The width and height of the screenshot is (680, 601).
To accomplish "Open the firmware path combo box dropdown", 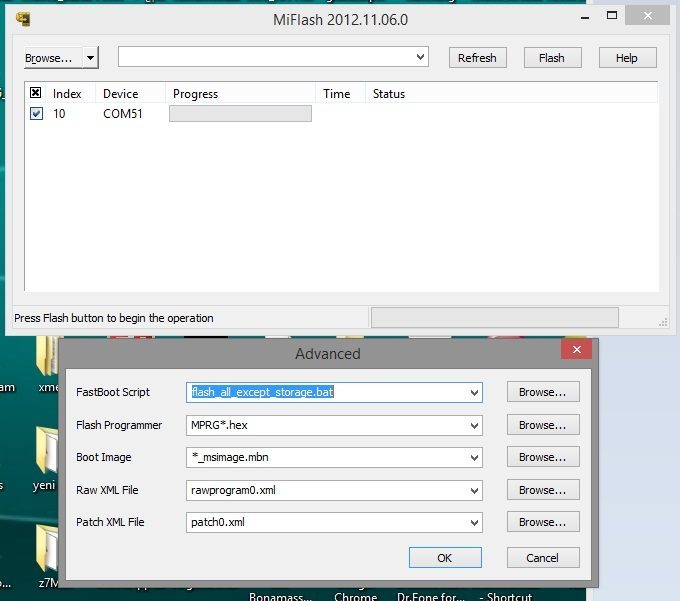I will [x=420, y=57].
